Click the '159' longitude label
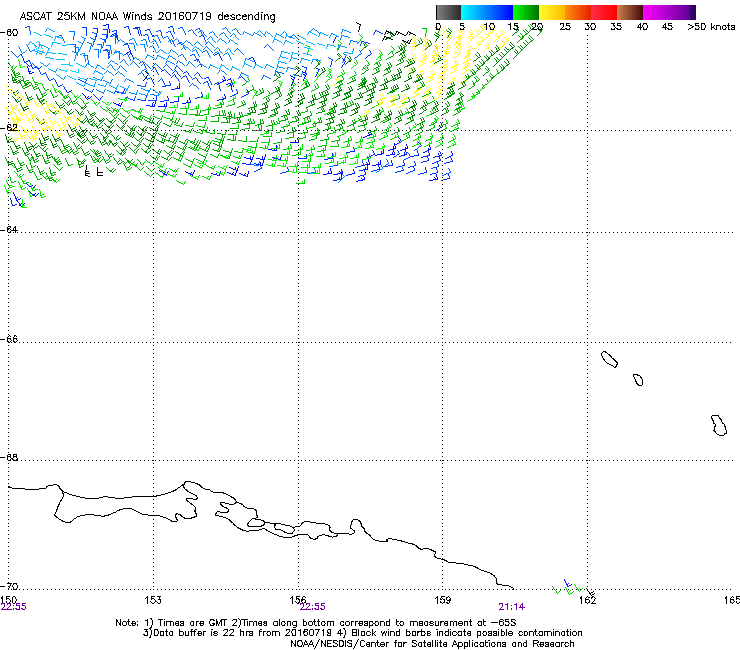 coord(442,600)
